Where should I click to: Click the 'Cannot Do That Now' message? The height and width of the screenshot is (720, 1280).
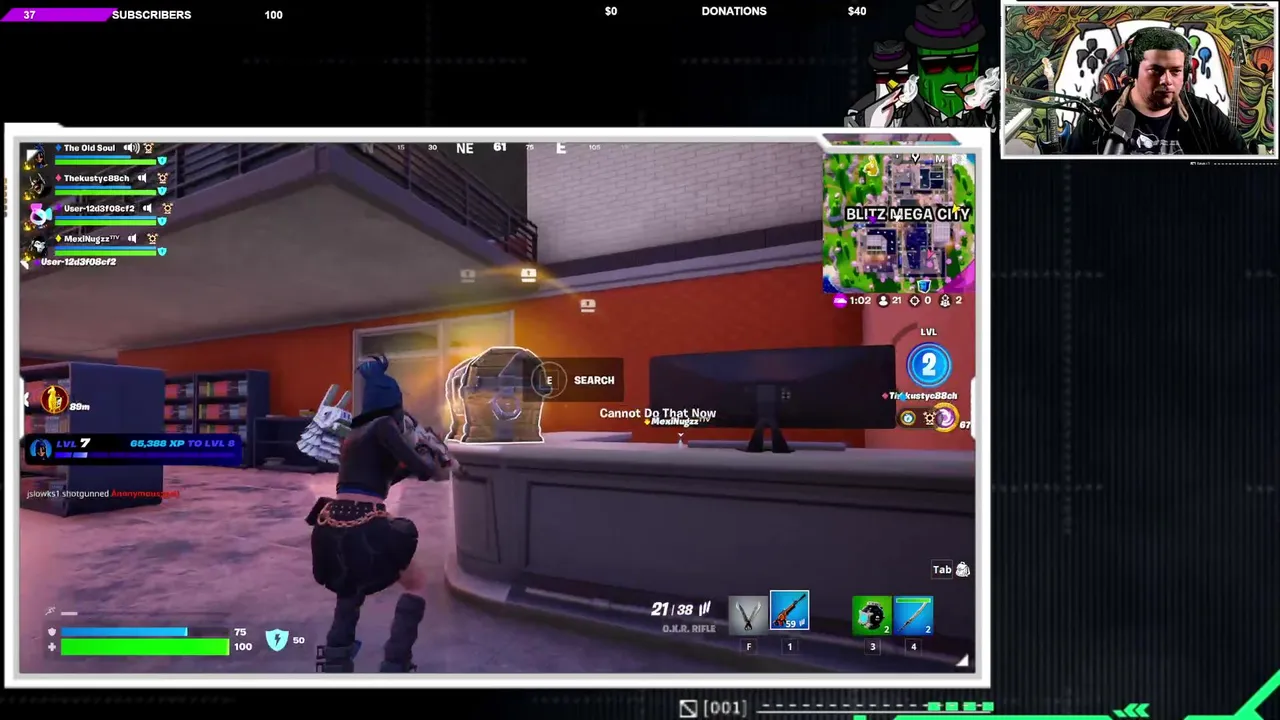(657, 413)
